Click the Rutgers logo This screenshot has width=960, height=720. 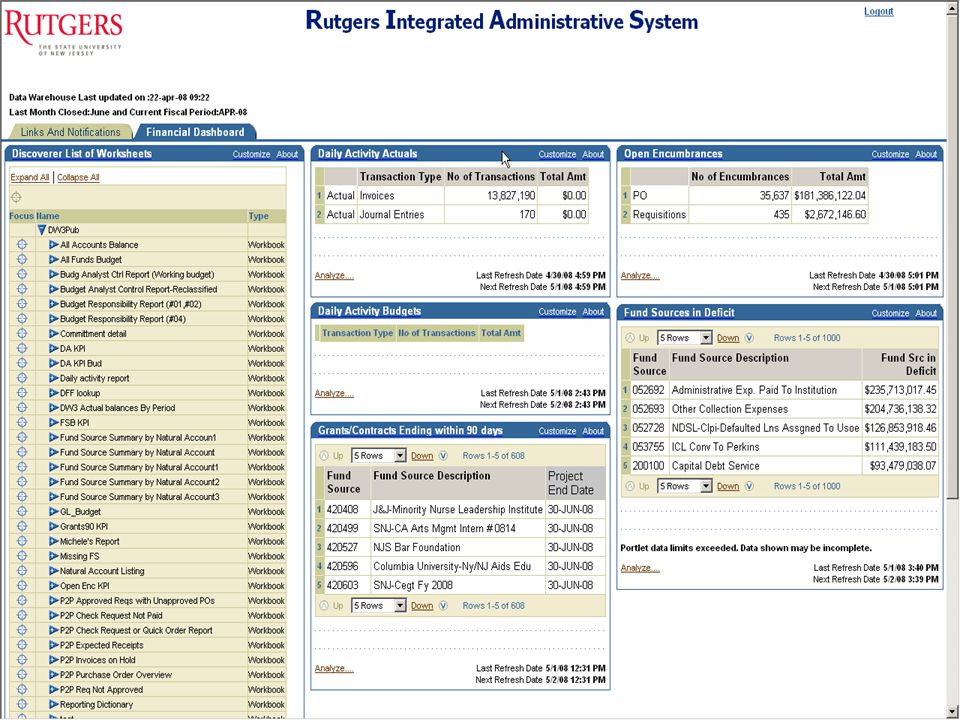(64, 31)
